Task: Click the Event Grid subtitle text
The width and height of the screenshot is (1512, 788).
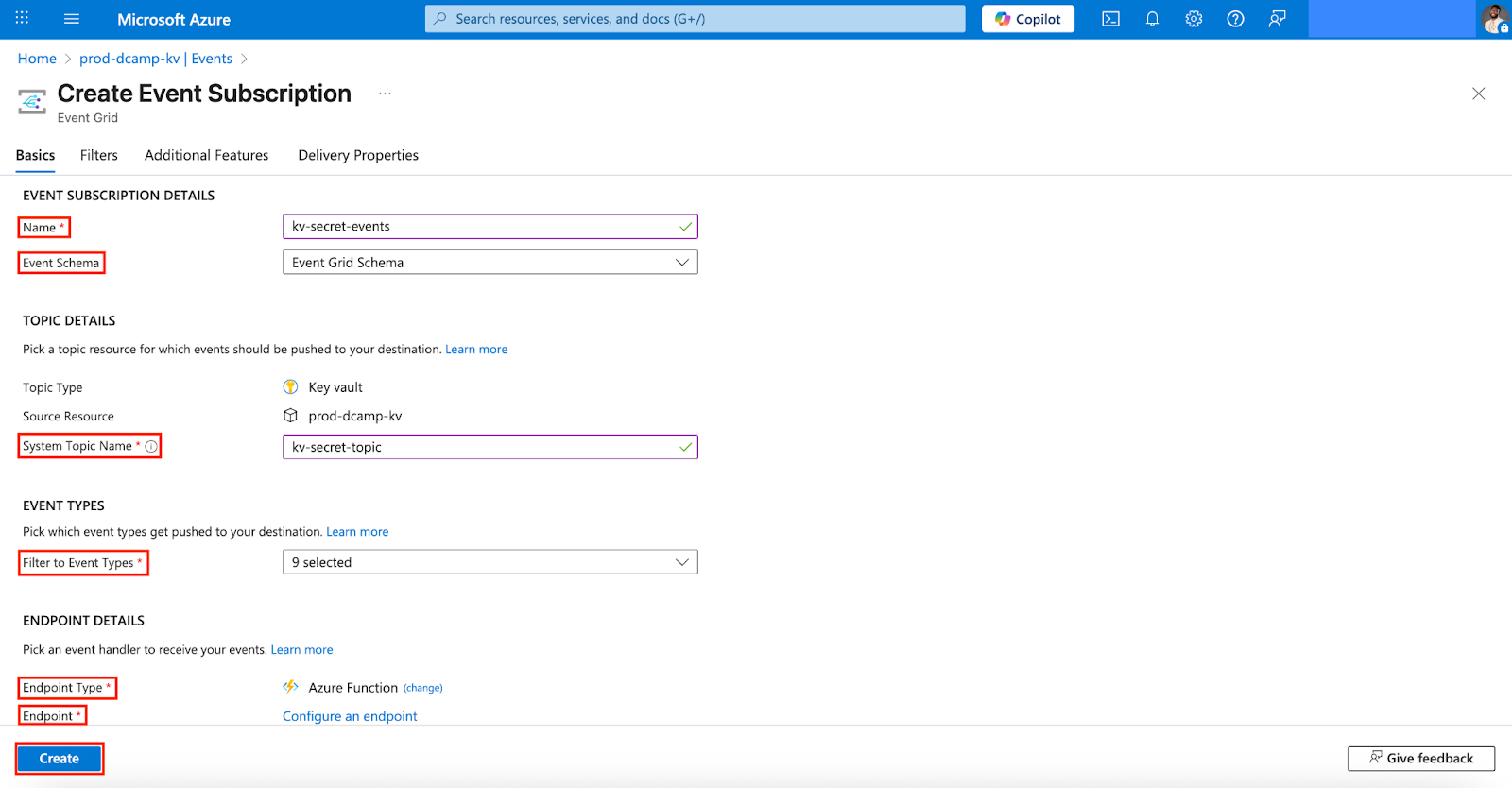Action: 88,118
